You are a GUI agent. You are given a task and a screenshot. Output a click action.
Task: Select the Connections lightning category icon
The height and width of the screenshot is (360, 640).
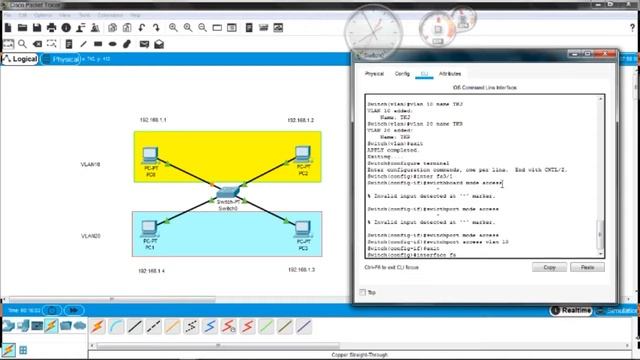coord(51,326)
